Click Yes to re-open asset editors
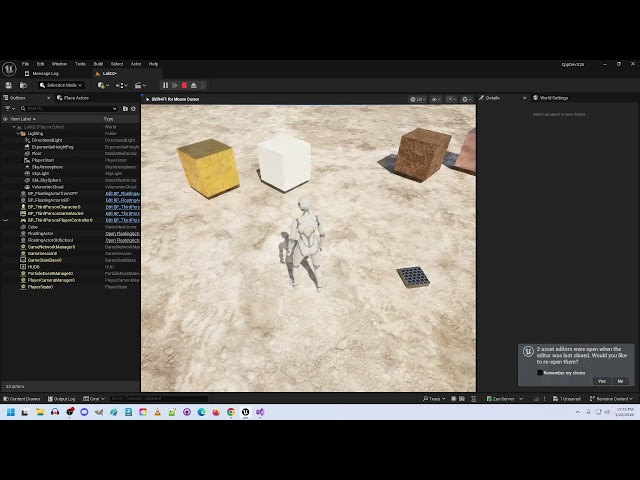Screen dimensions: 640x480 (602, 381)
